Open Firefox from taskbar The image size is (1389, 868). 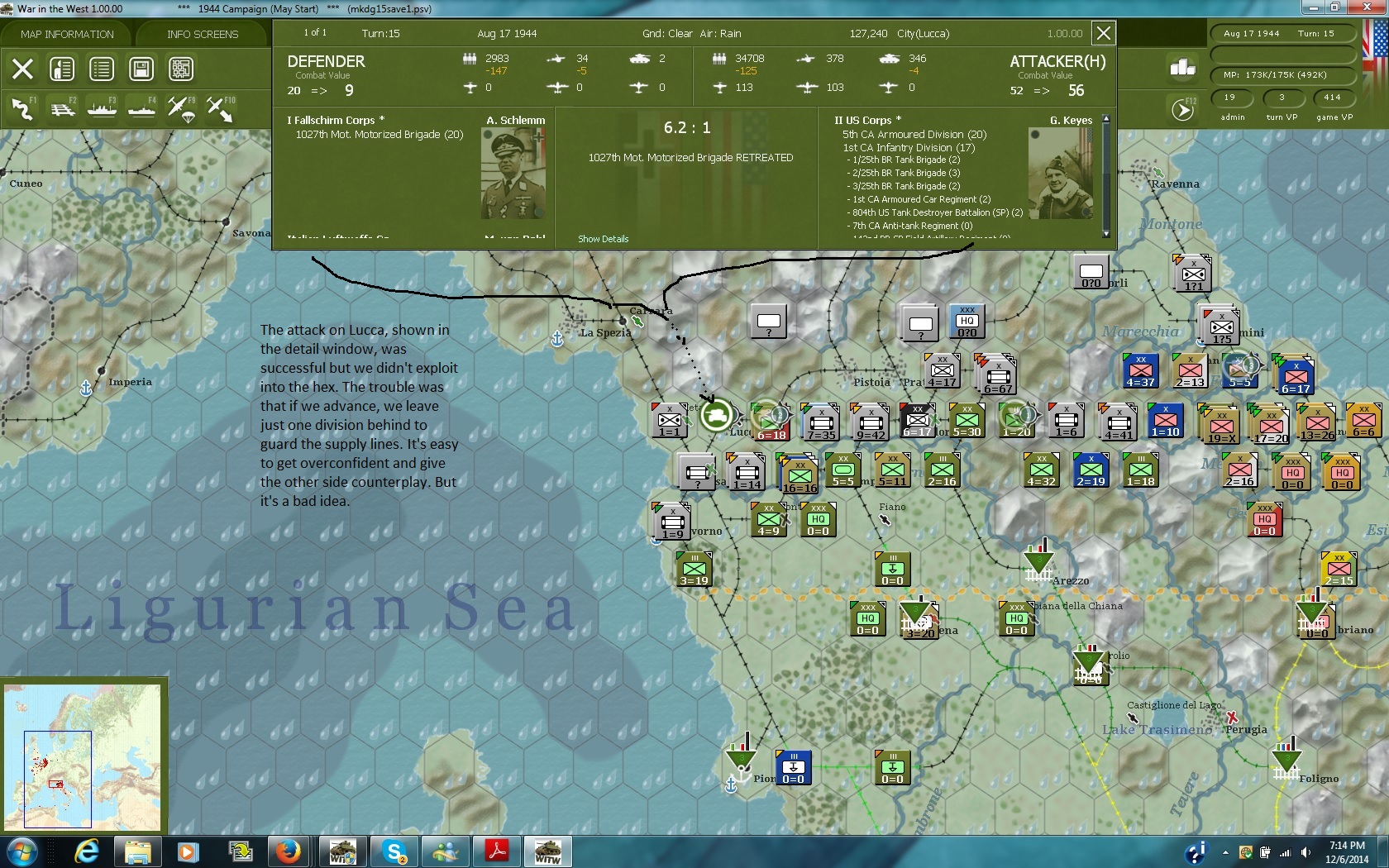point(289,851)
